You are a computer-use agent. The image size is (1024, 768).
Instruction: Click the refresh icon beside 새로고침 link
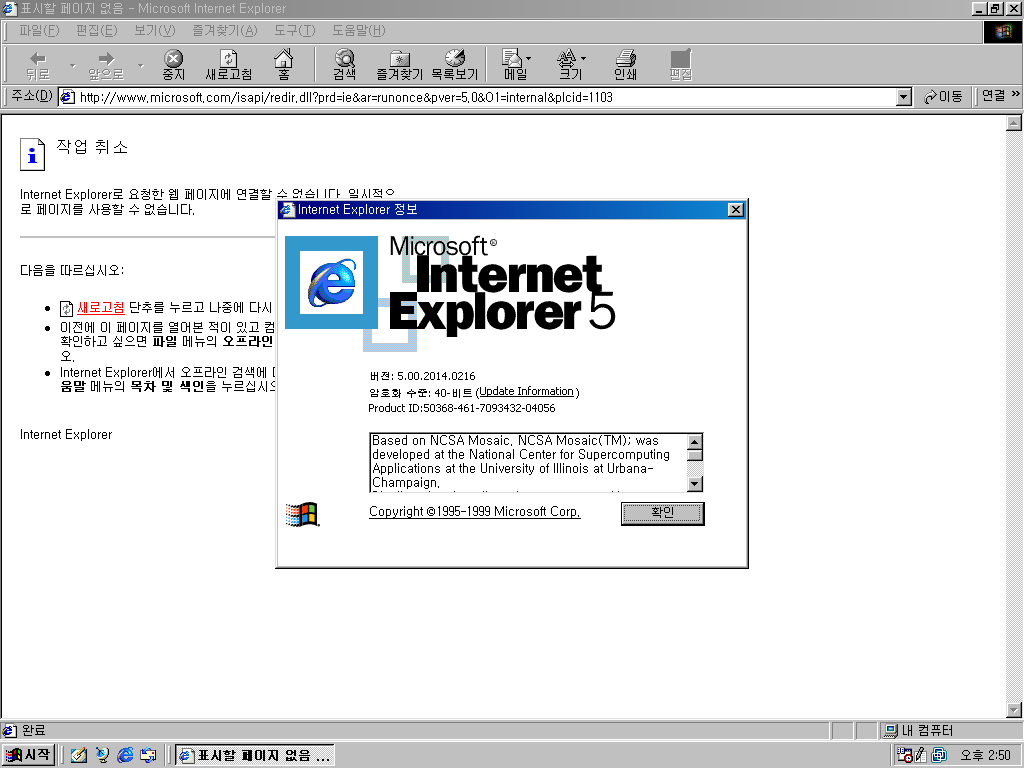tap(66, 308)
